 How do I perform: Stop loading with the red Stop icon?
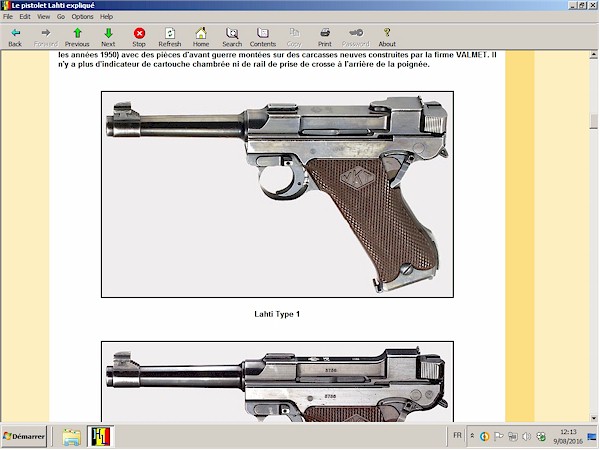coord(139,37)
